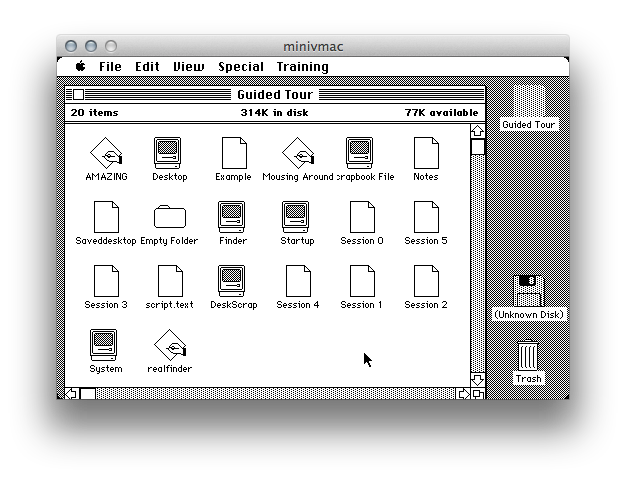Open the Training menu
626x478 pixels.
[303, 67]
